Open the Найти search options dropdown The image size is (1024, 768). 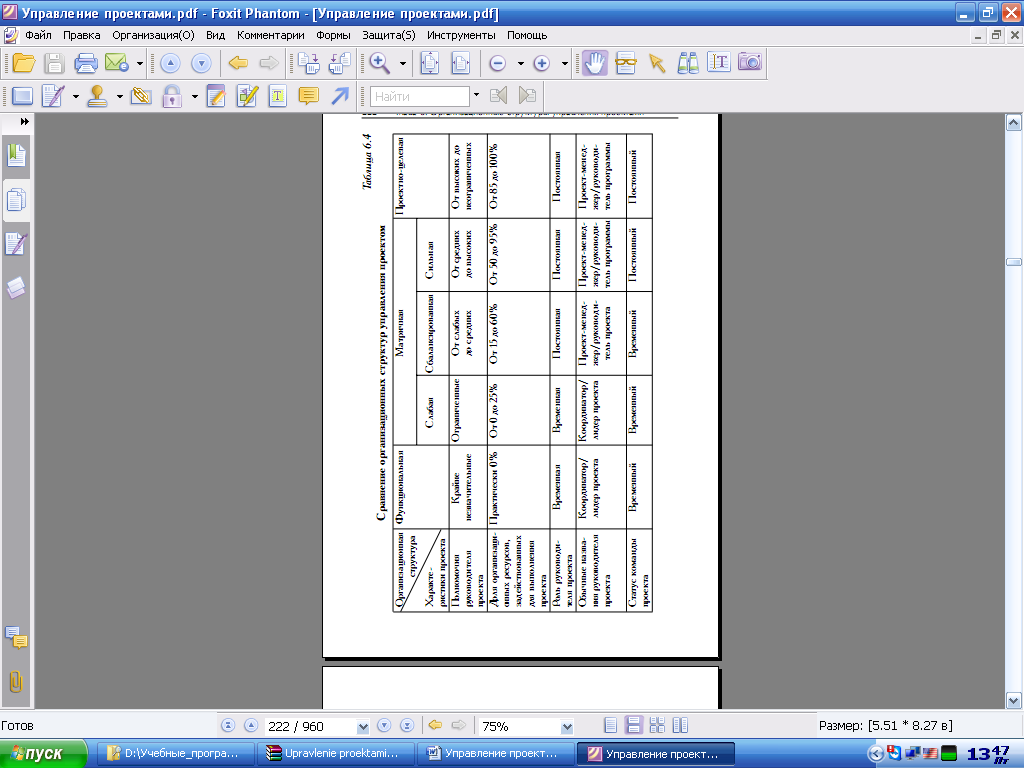click(476, 95)
